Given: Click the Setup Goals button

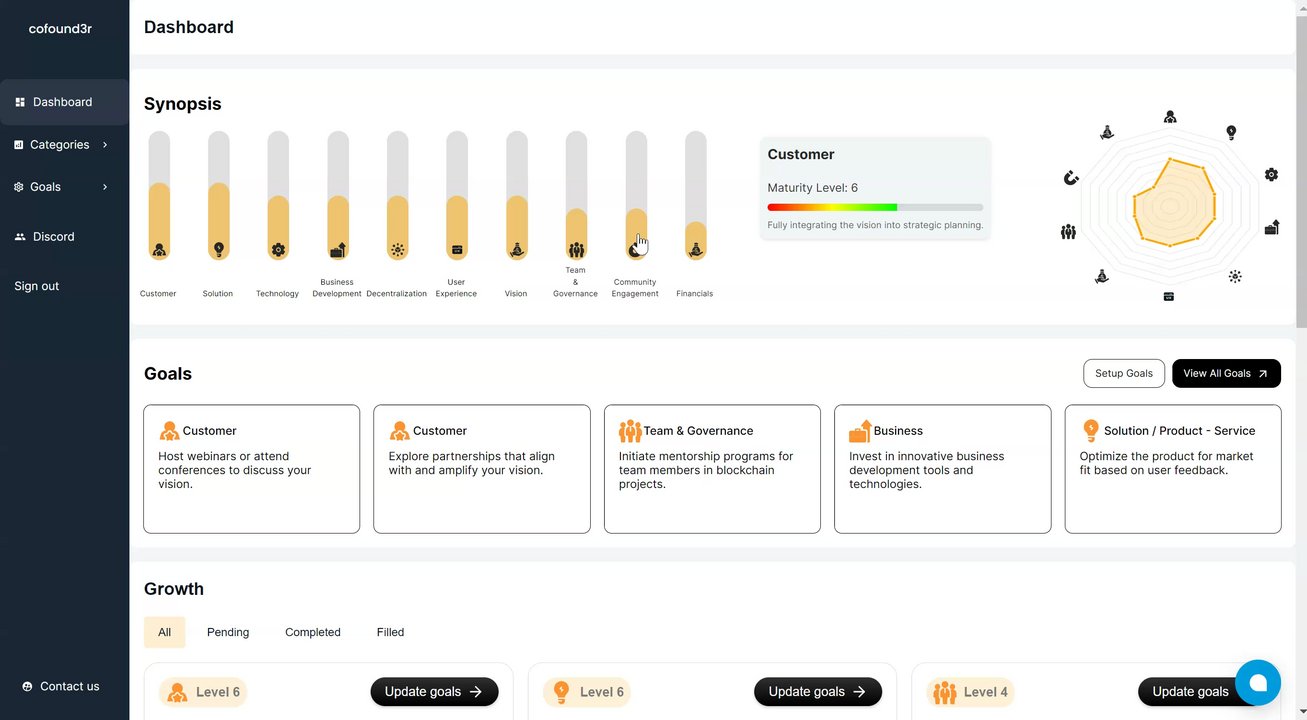Looking at the screenshot, I should coord(1123,373).
